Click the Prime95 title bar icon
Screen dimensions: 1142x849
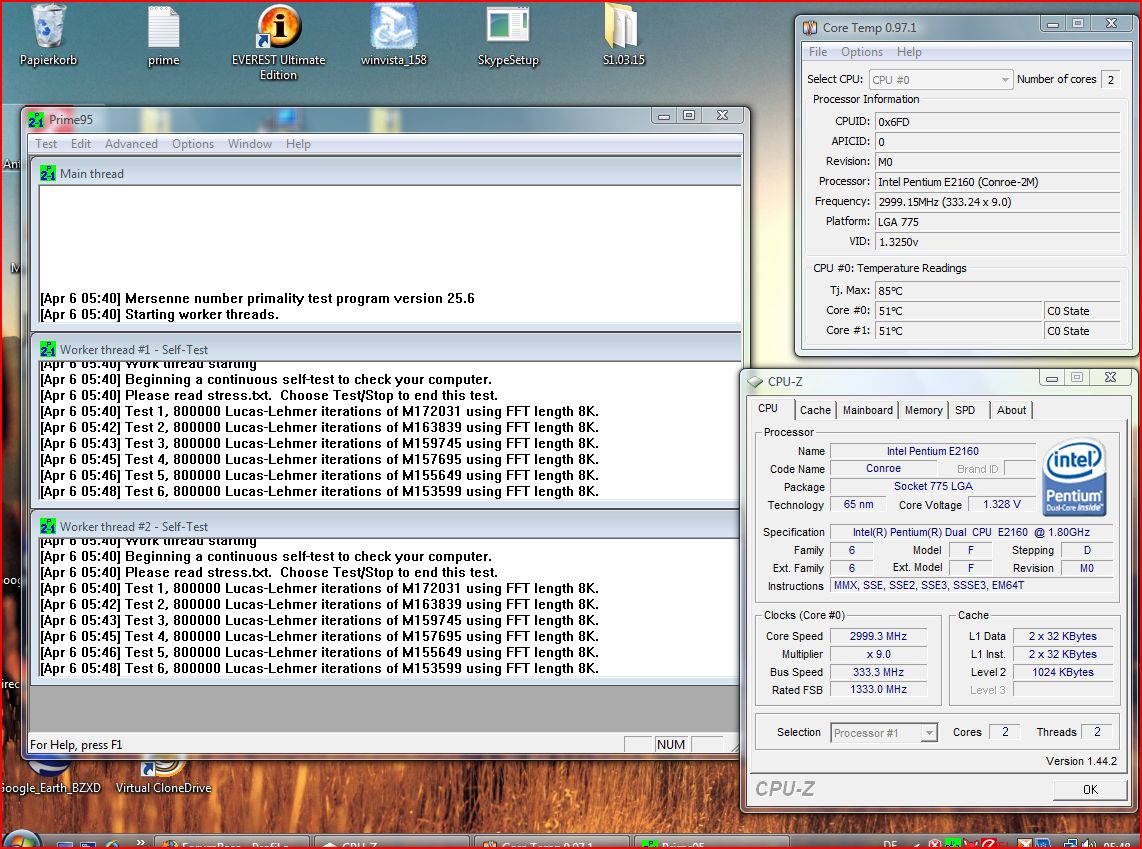[36, 119]
